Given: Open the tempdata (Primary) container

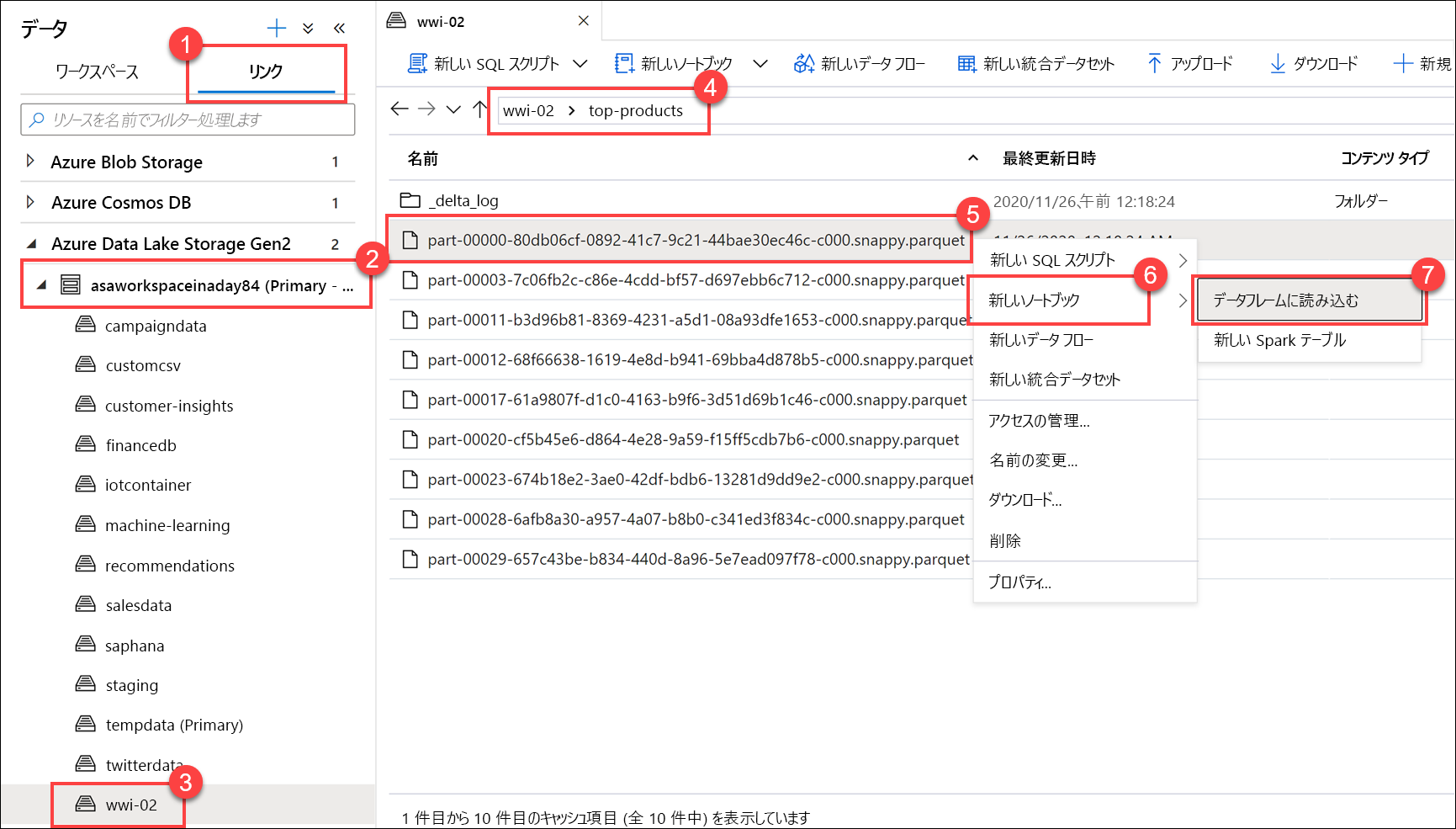Looking at the screenshot, I should click(174, 725).
